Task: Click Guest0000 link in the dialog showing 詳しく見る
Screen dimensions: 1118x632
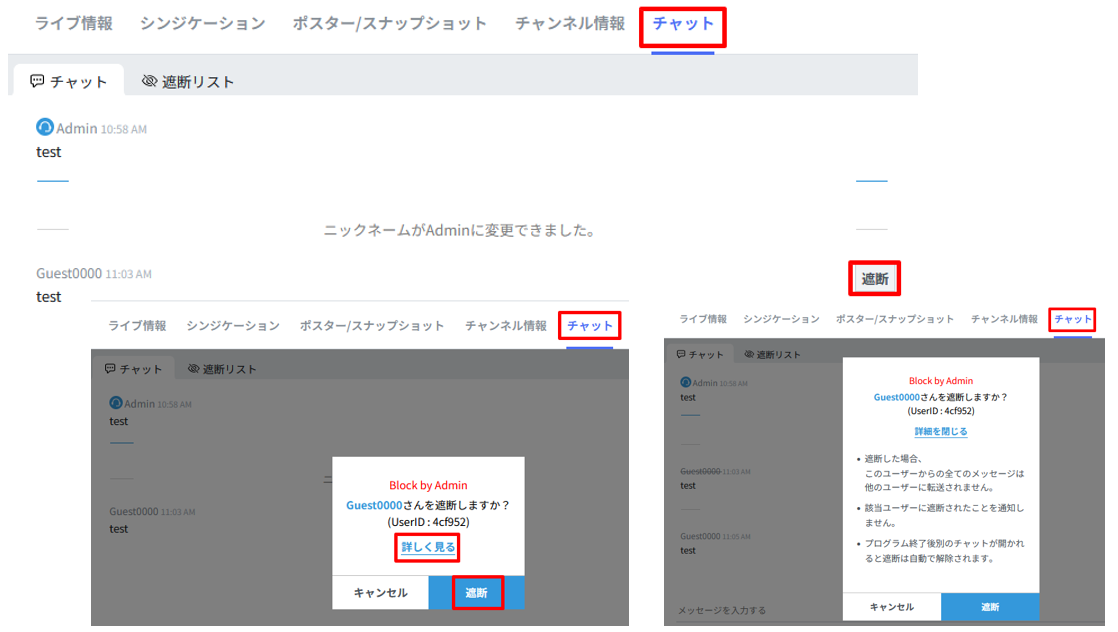Action: 374,505
